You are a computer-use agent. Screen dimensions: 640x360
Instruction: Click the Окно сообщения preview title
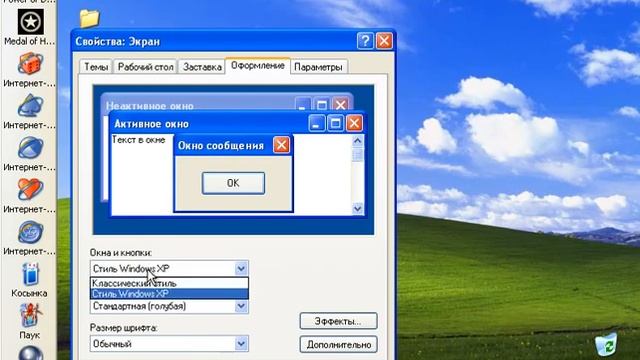pos(221,146)
